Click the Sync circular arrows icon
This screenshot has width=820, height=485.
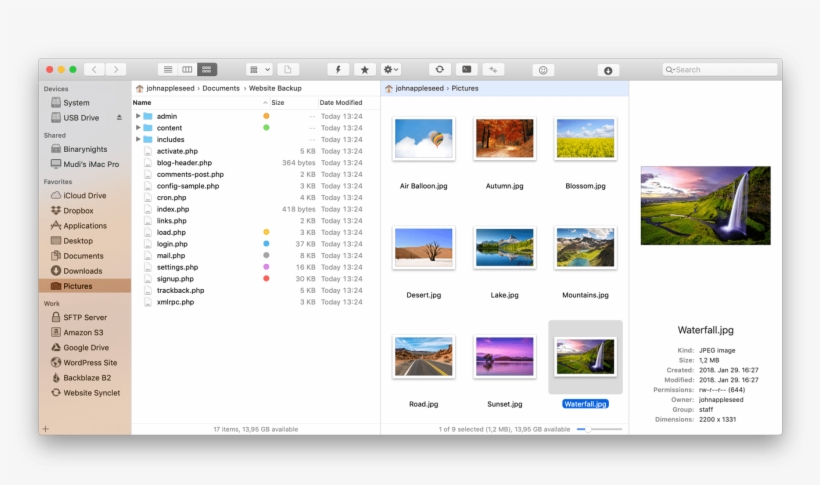point(440,69)
